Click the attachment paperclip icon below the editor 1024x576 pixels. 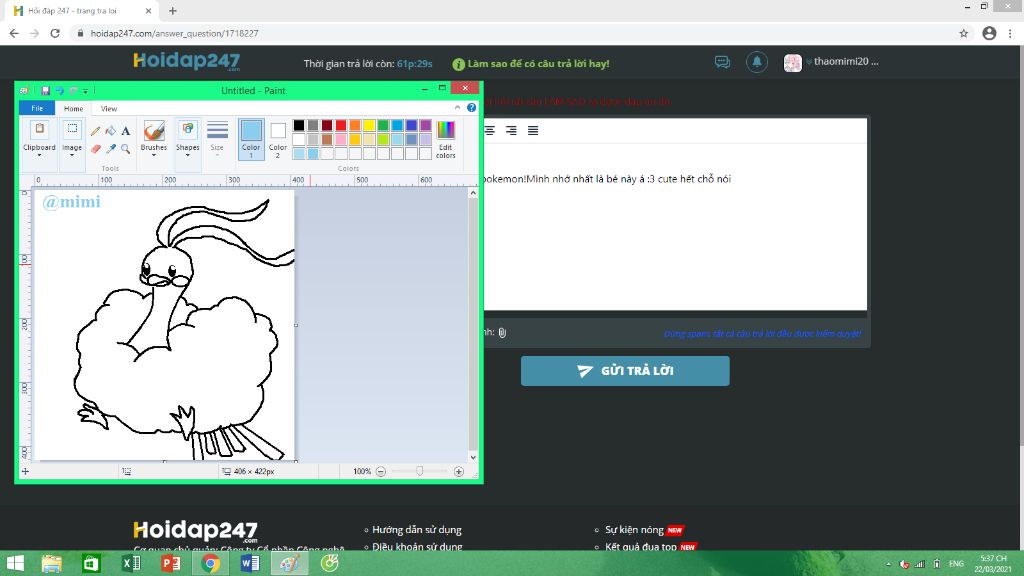click(502, 333)
